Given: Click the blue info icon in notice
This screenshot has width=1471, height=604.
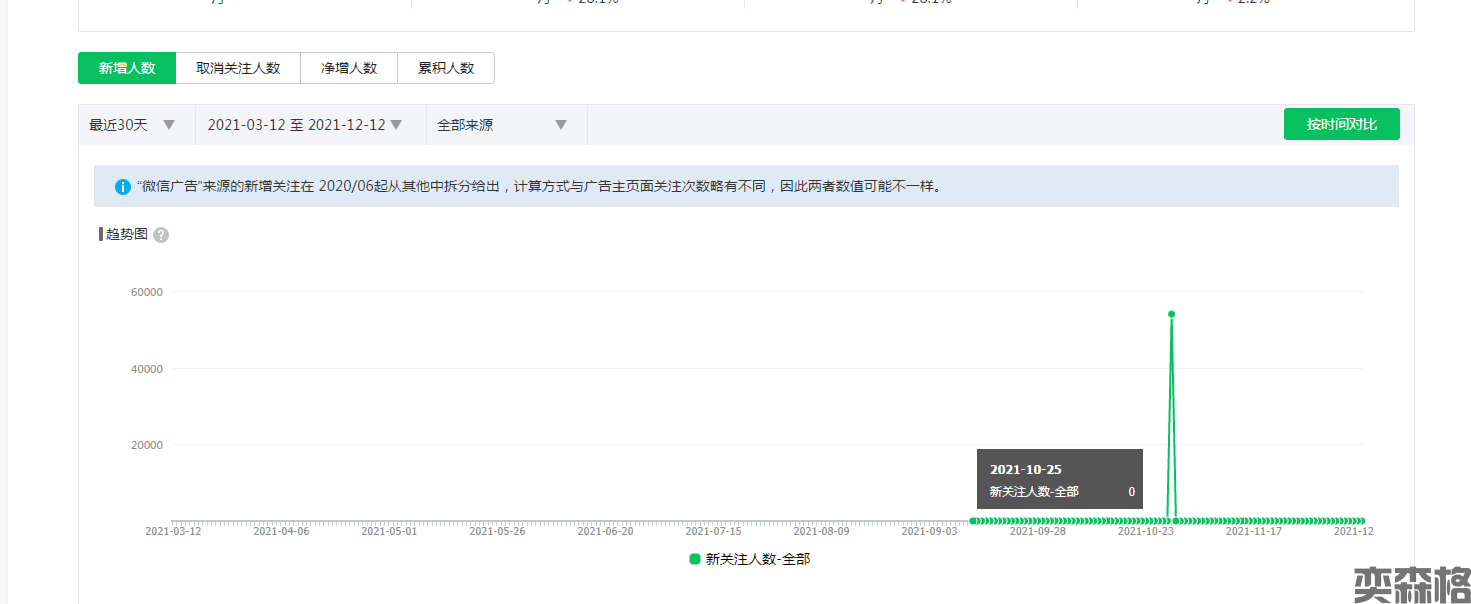Looking at the screenshot, I should pyautogui.click(x=123, y=187).
